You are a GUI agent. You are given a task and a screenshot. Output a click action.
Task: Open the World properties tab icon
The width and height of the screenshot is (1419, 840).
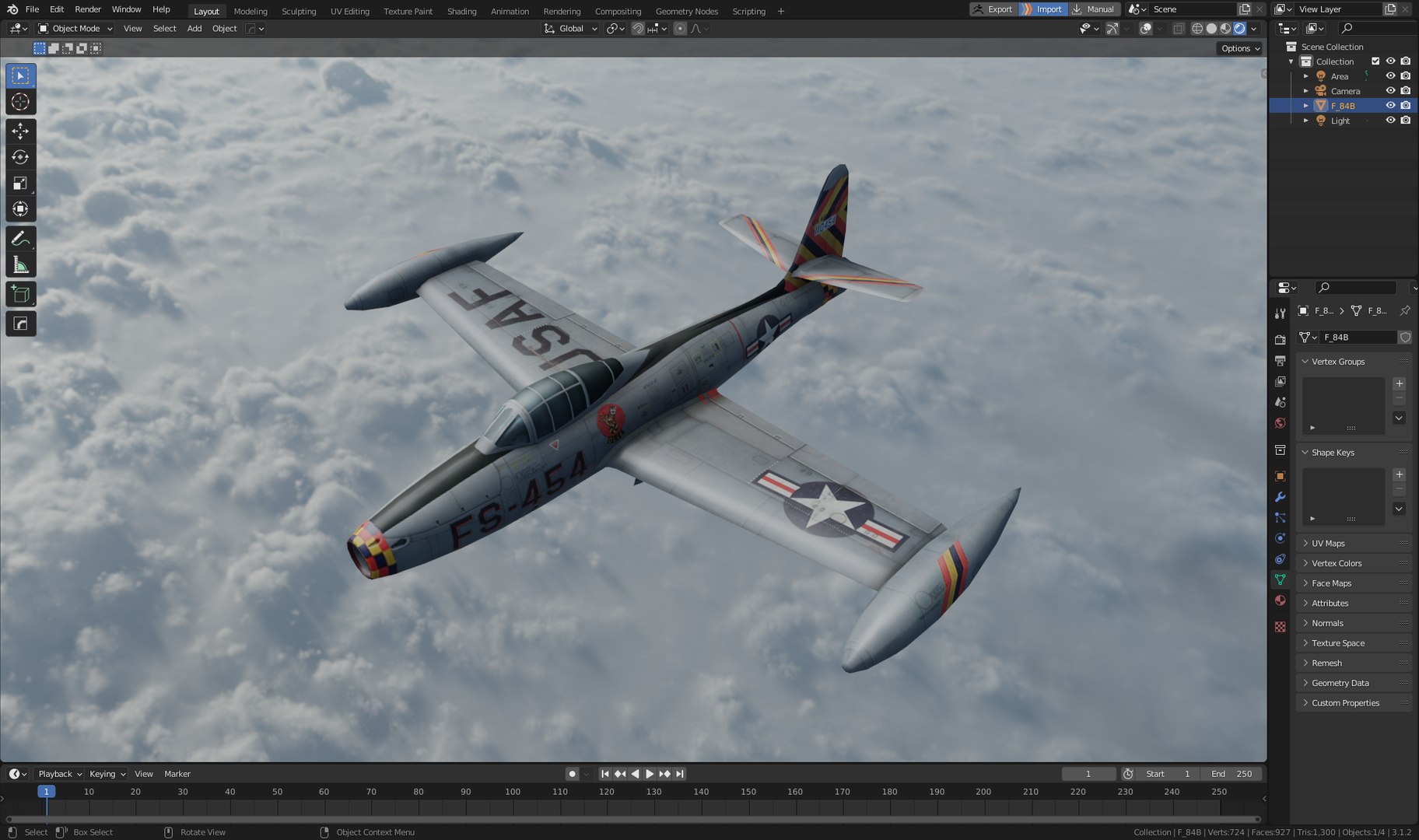1280,423
